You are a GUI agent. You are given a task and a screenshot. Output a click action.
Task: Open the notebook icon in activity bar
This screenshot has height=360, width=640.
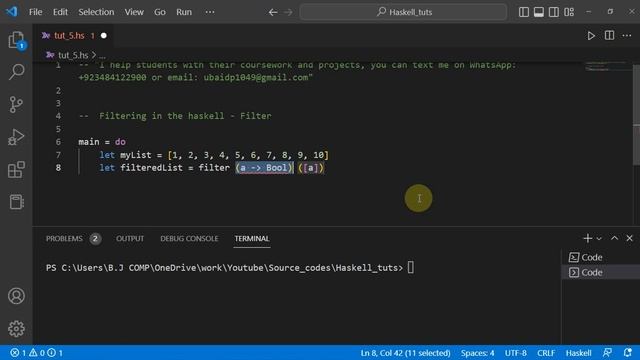point(16,202)
